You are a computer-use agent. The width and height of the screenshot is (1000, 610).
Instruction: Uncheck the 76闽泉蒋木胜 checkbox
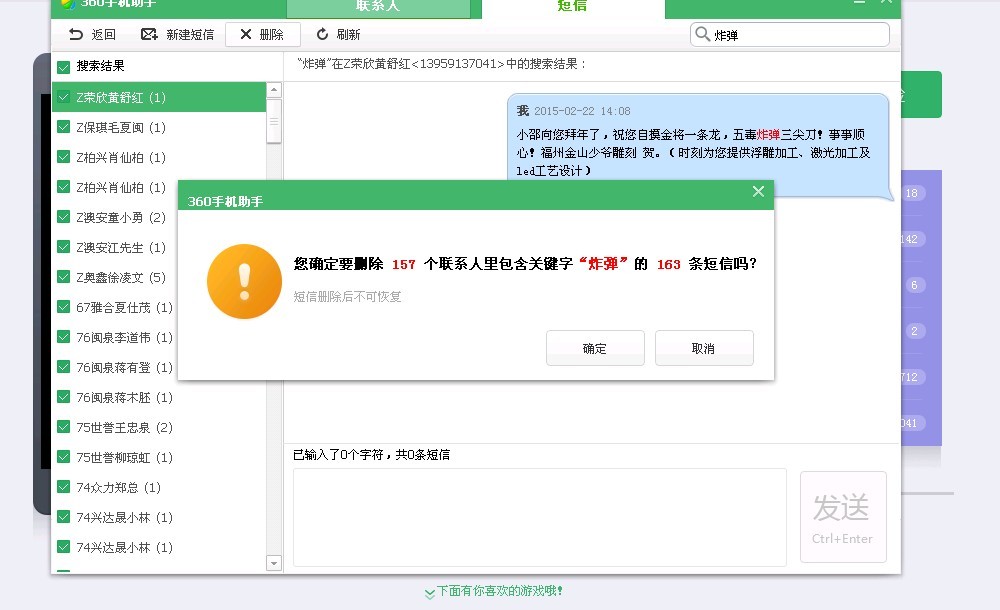click(x=63, y=397)
